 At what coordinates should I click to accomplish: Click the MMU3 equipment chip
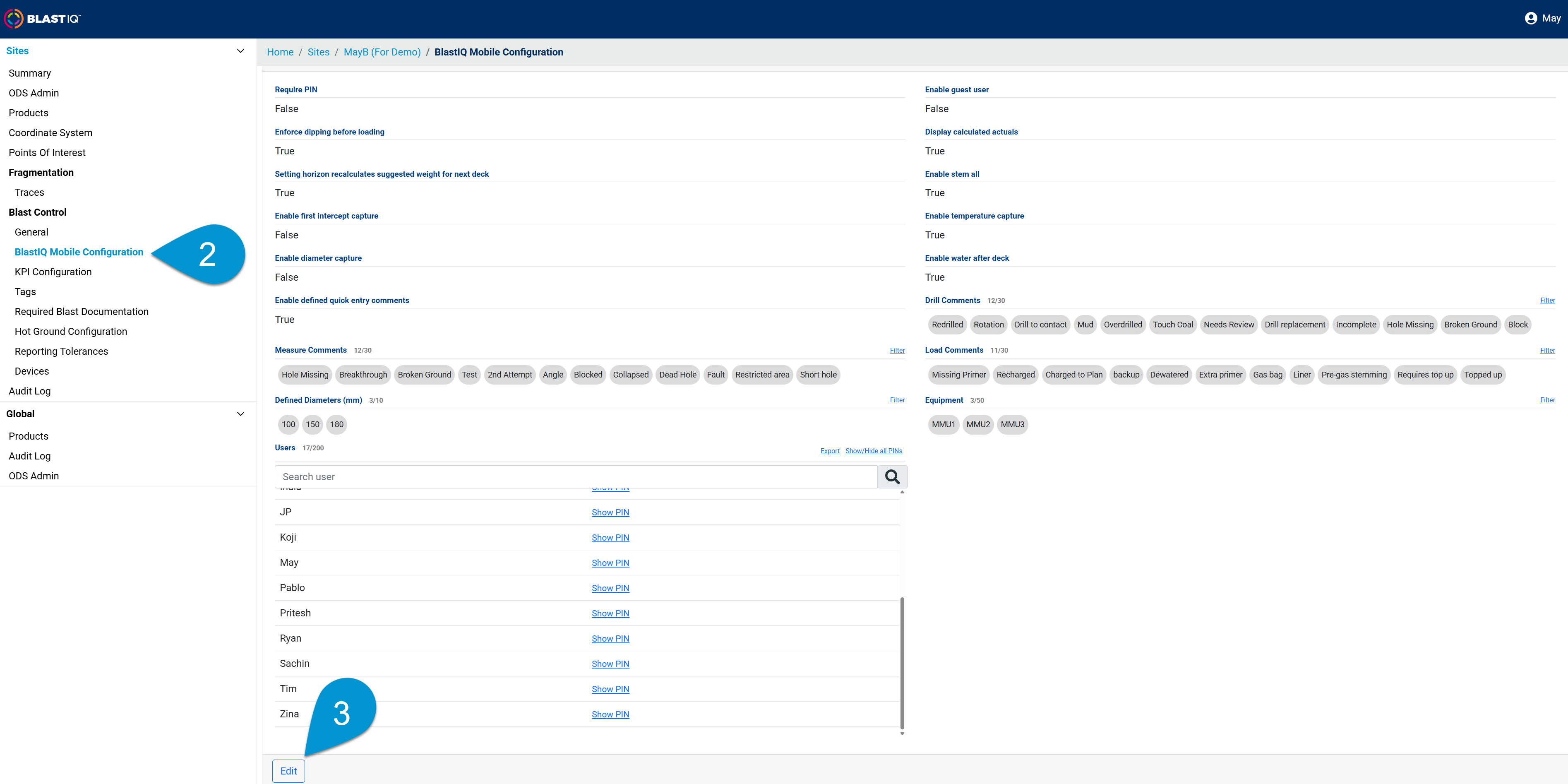1012,425
